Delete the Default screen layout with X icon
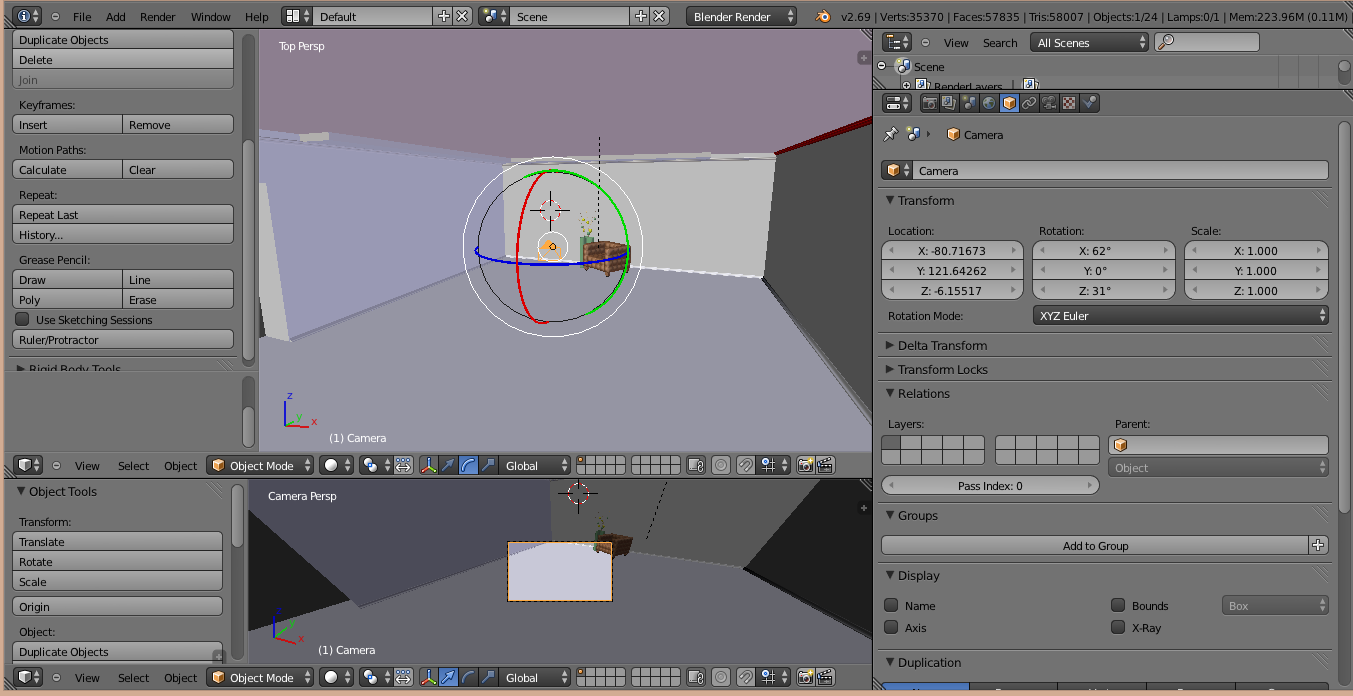 462,16
